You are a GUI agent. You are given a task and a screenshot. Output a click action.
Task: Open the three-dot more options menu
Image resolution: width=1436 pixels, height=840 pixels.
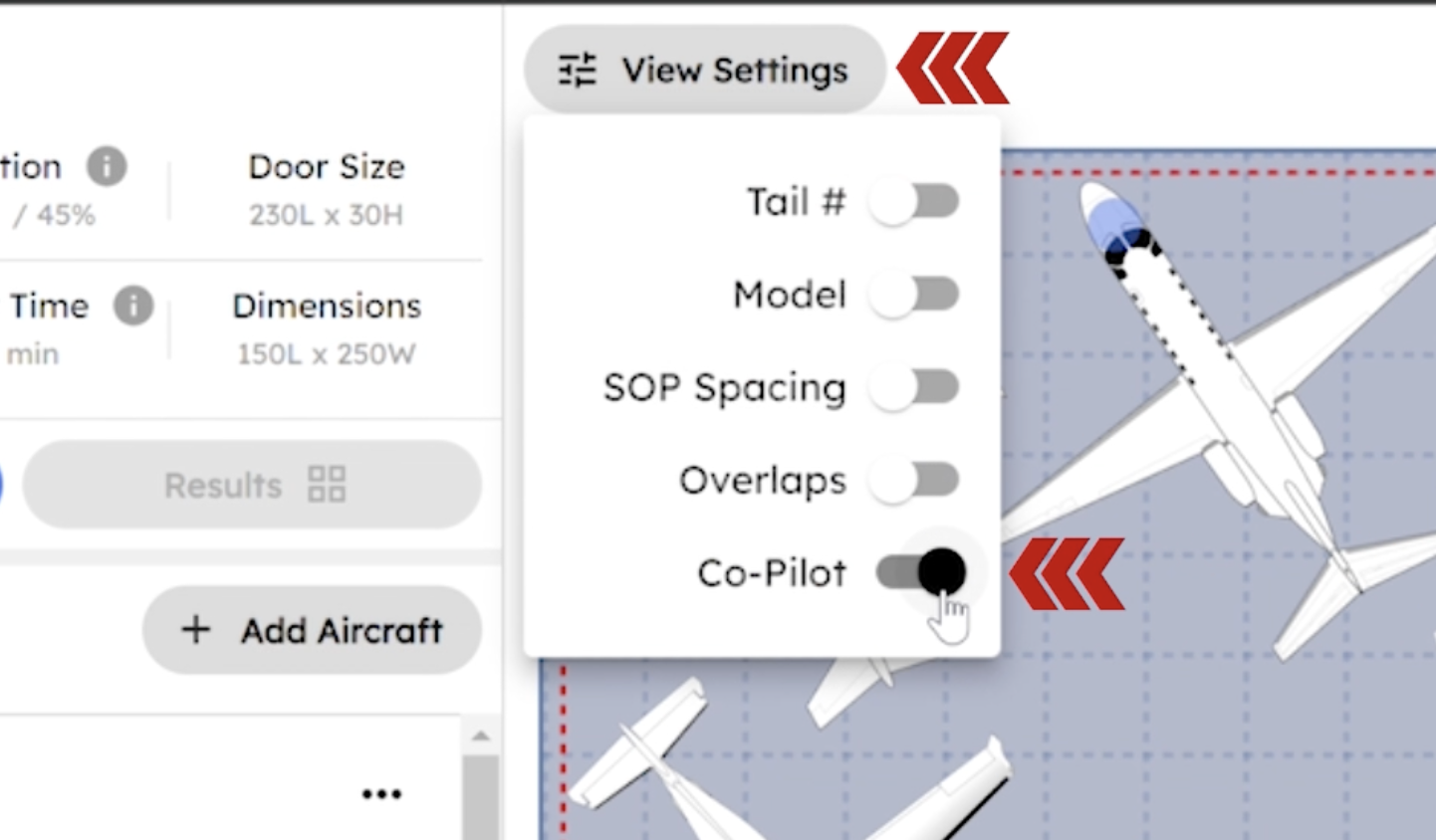[x=381, y=793]
